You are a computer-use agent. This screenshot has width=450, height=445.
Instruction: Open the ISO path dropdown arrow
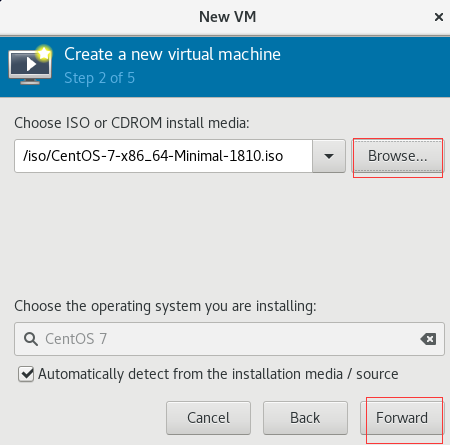pyautogui.click(x=329, y=156)
